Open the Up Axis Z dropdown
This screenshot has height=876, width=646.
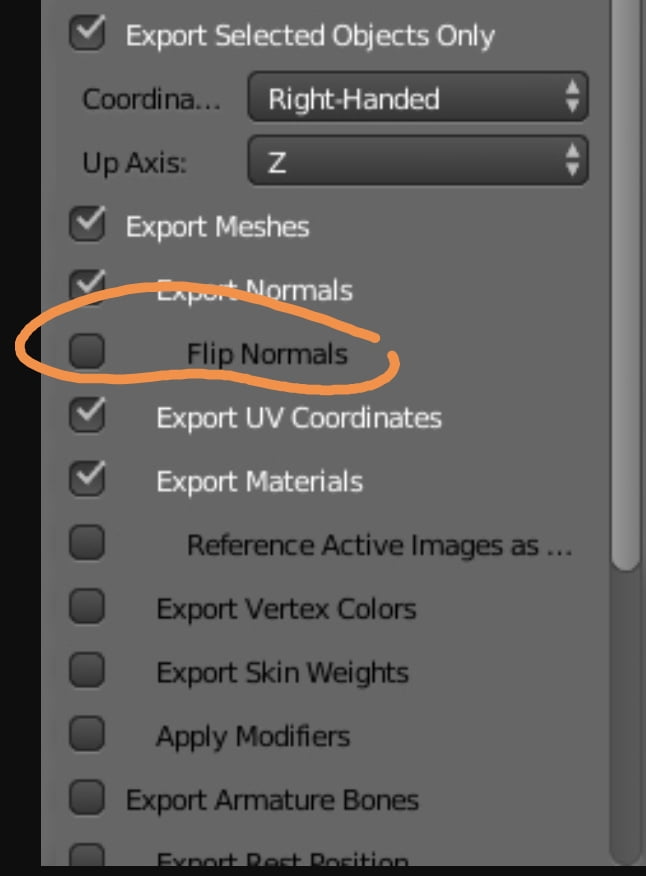[417, 162]
